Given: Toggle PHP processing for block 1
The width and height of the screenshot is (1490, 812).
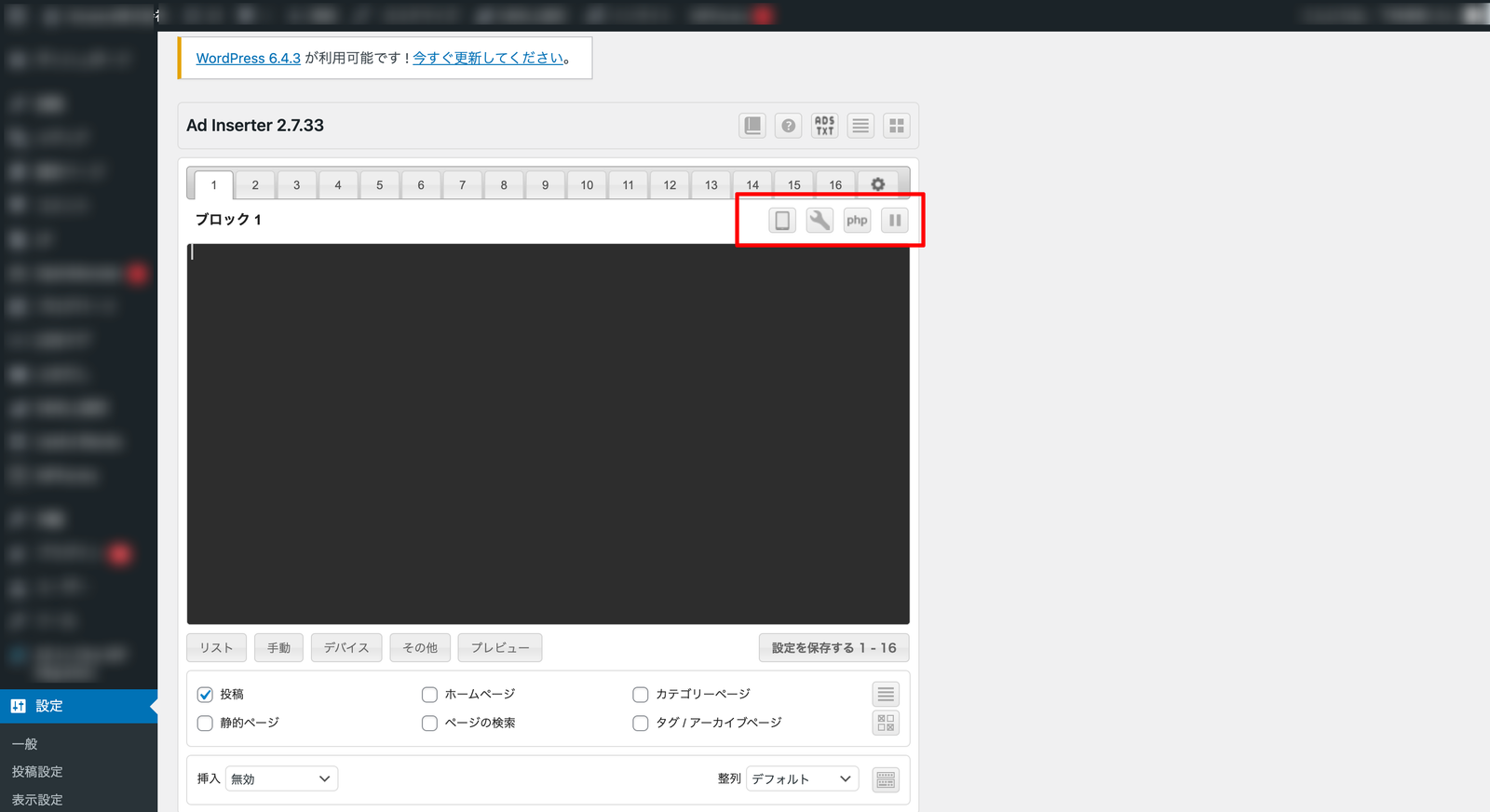Looking at the screenshot, I should [x=857, y=221].
